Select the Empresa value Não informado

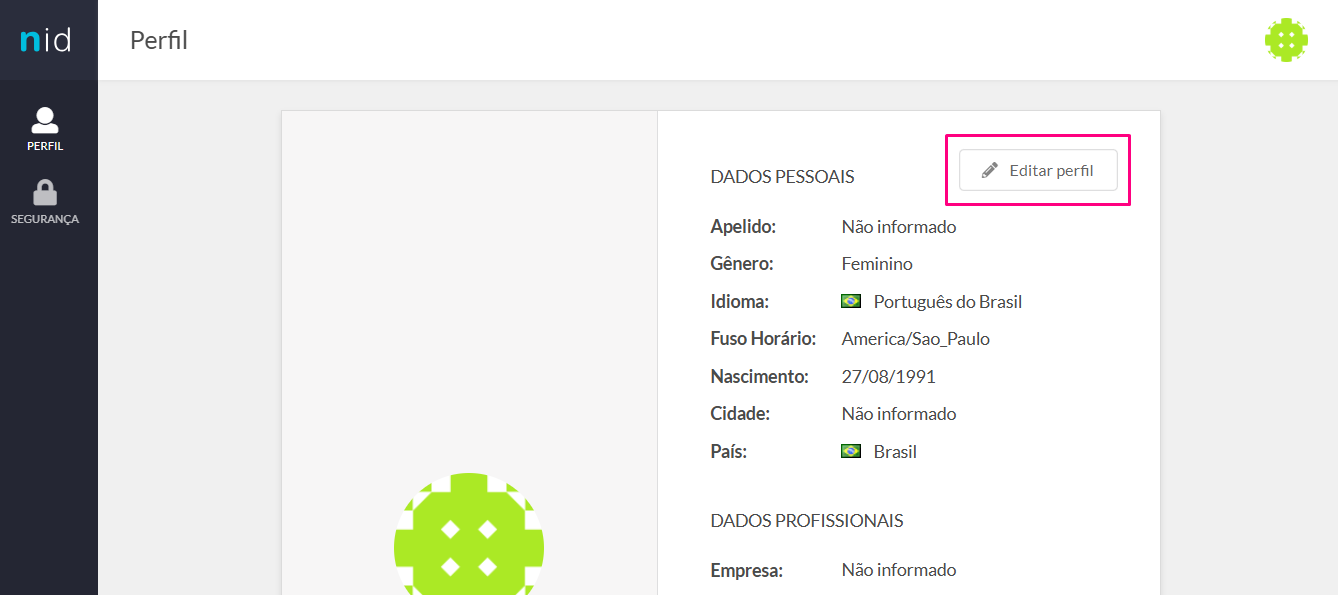899,570
